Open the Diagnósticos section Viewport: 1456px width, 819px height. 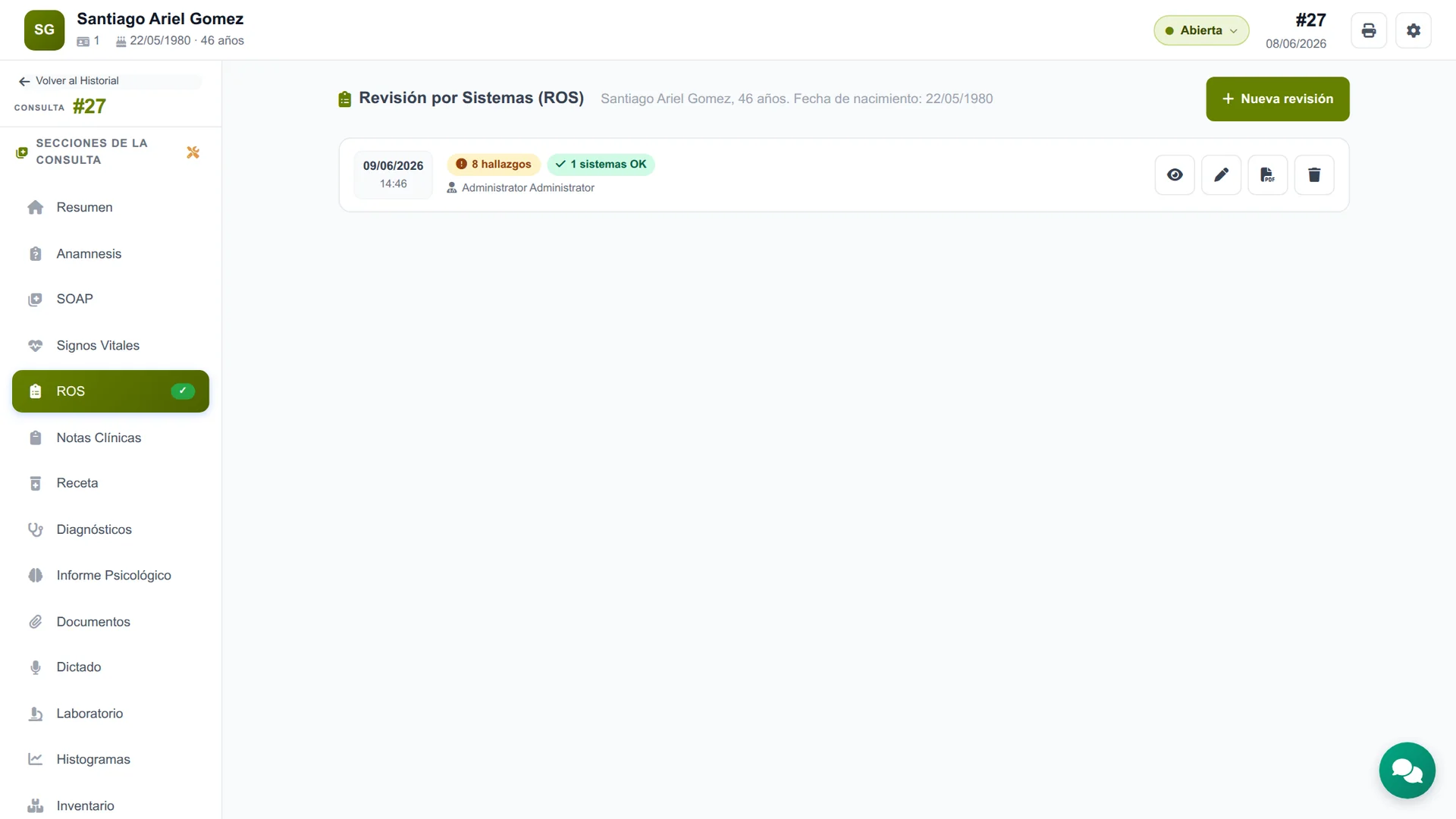pyautogui.click(x=111, y=529)
